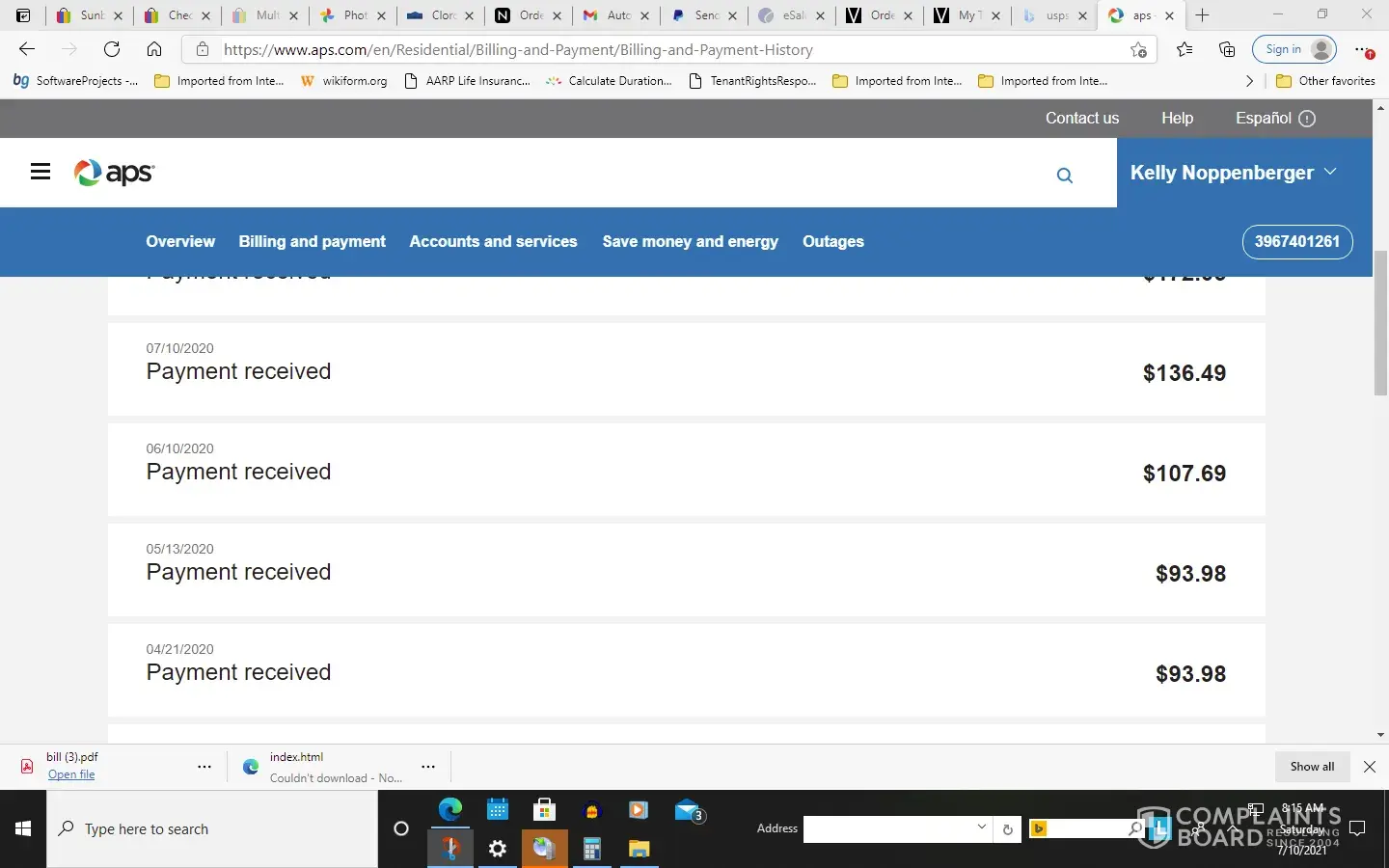Viewport: 1389px width, 868px height.
Task: Select the Outages navigation item
Action: click(x=832, y=241)
